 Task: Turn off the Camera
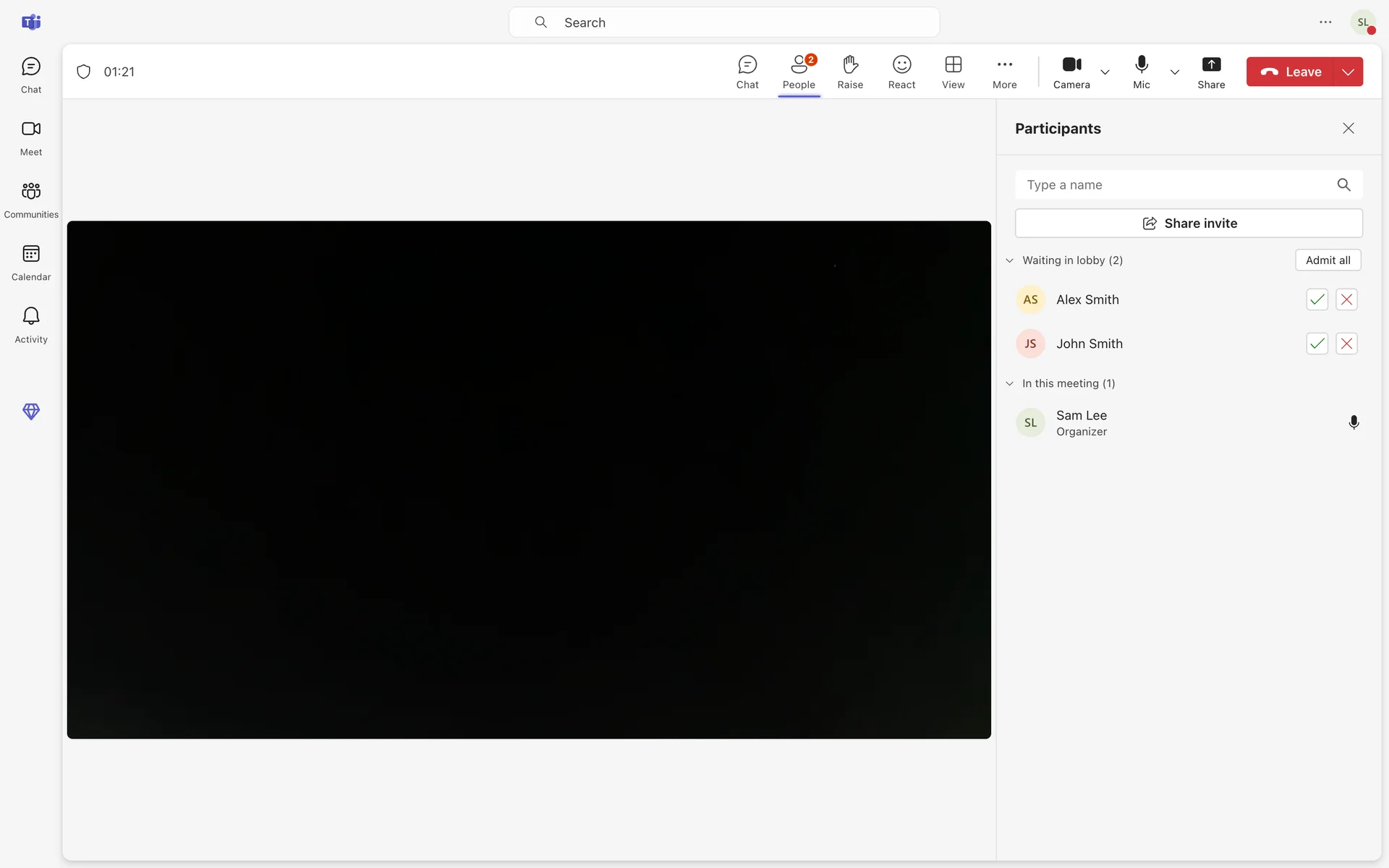point(1071,72)
